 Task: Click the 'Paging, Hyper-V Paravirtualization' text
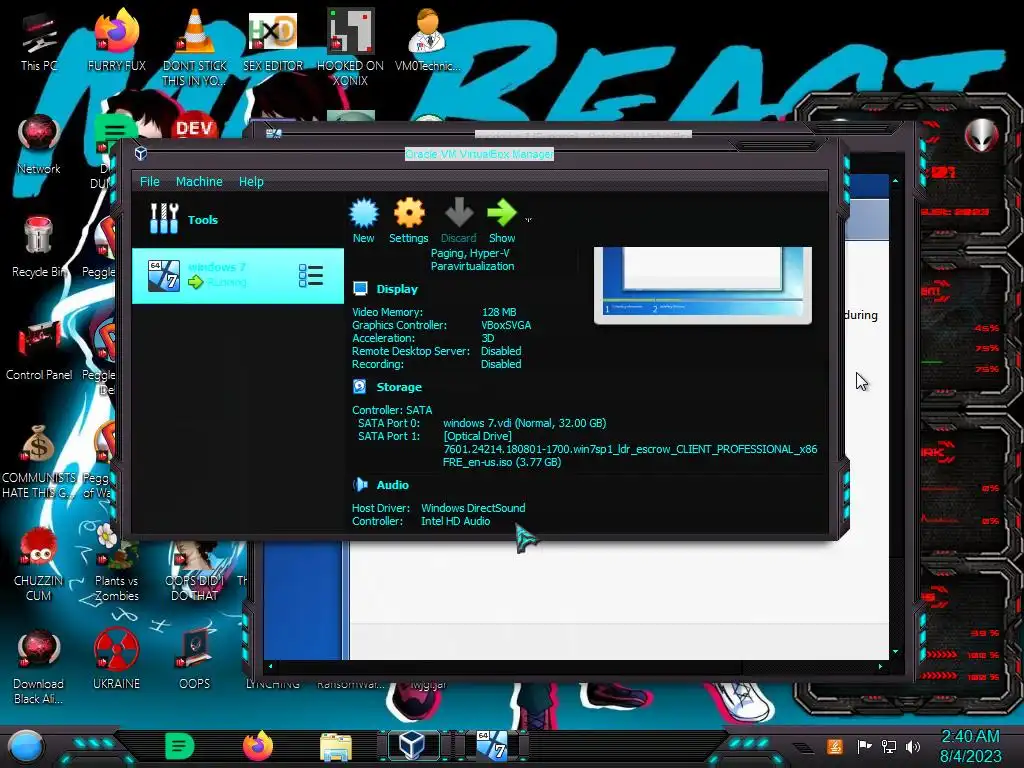coord(472,259)
